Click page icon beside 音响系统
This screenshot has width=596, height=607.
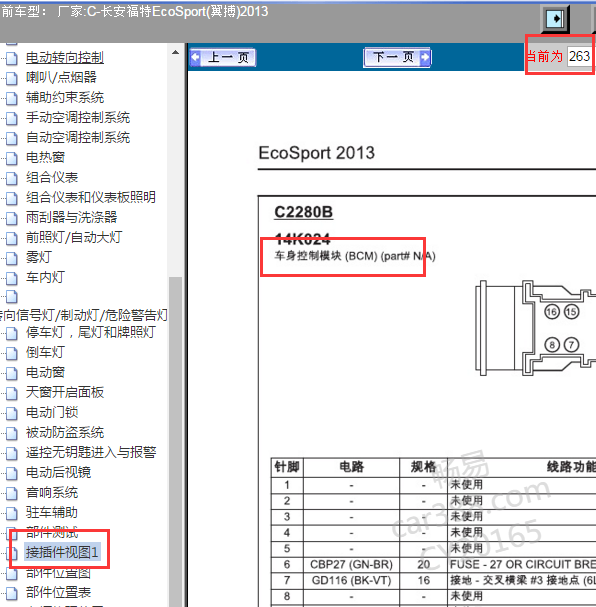click(x=12, y=494)
